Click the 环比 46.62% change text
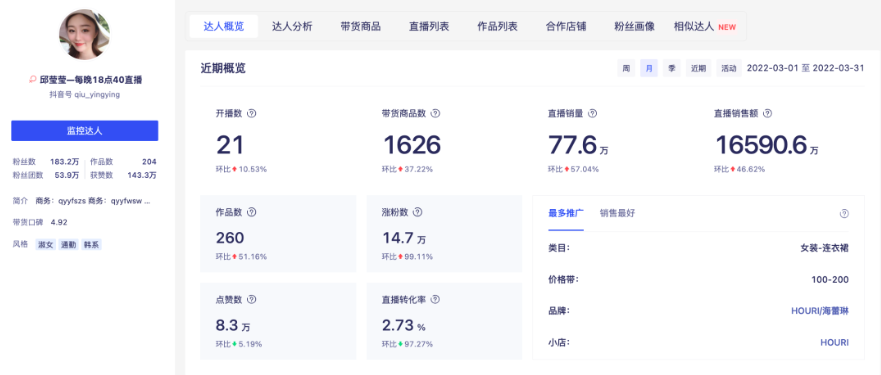The image size is (881, 375). (x=739, y=169)
